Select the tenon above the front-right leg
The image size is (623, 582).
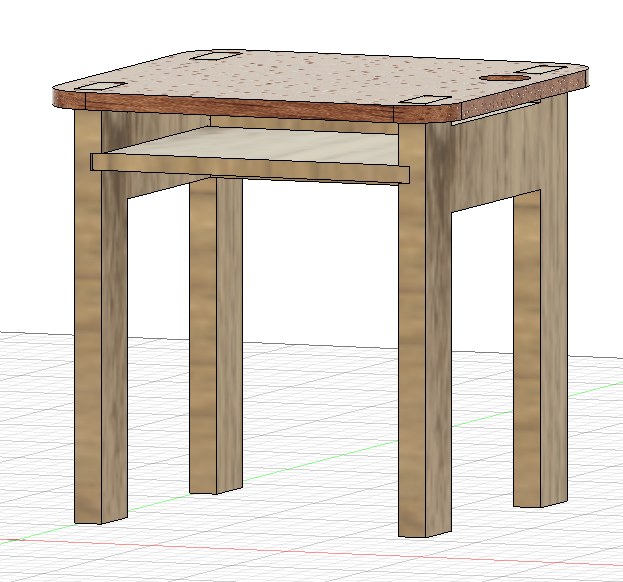click(x=425, y=99)
